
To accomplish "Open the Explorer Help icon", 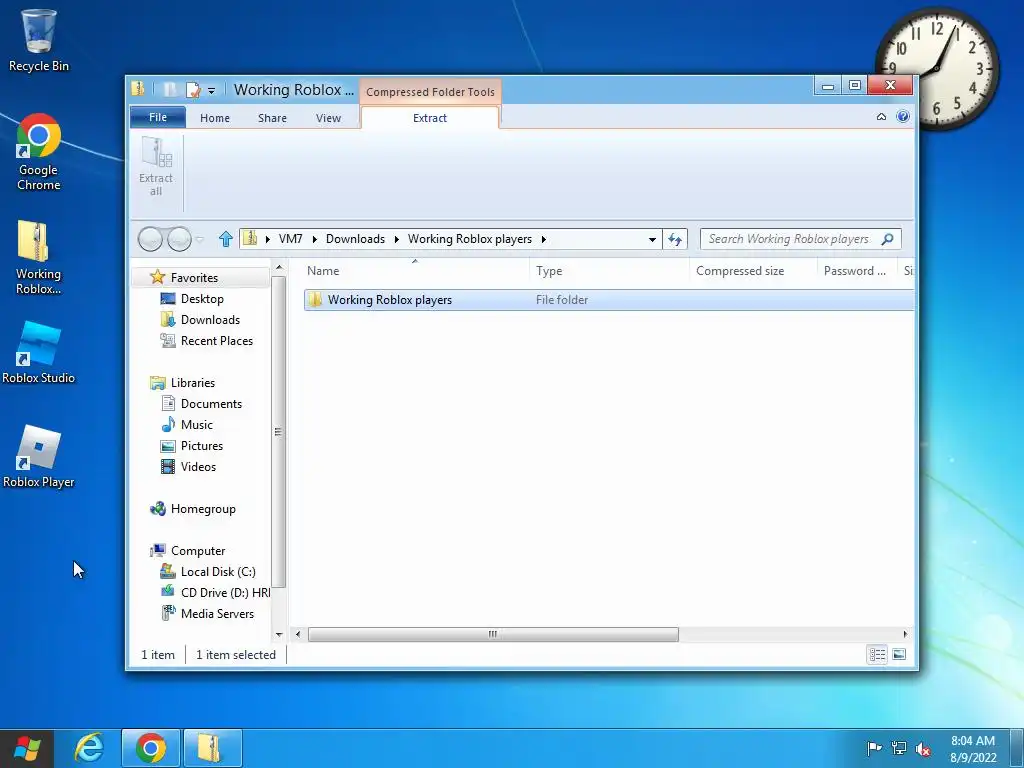I will click(903, 116).
